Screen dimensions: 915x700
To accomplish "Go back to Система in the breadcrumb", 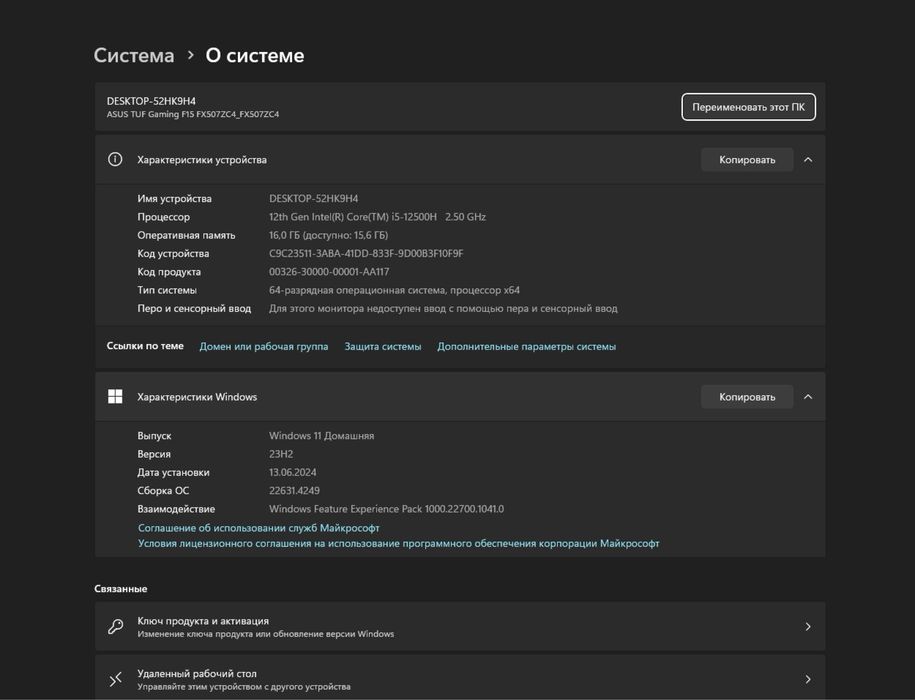I will (x=134, y=55).
